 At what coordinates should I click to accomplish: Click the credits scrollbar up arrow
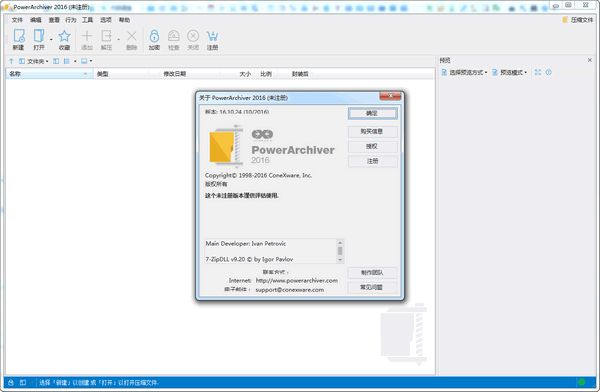[340, 243]
